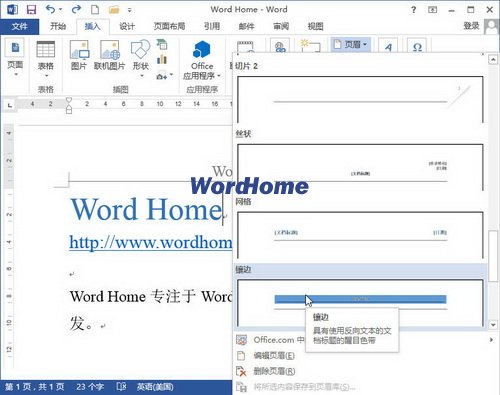Open word count 23 个字
Image resolution: width=500 pixels, height=395 pixels.
(90, 387)
